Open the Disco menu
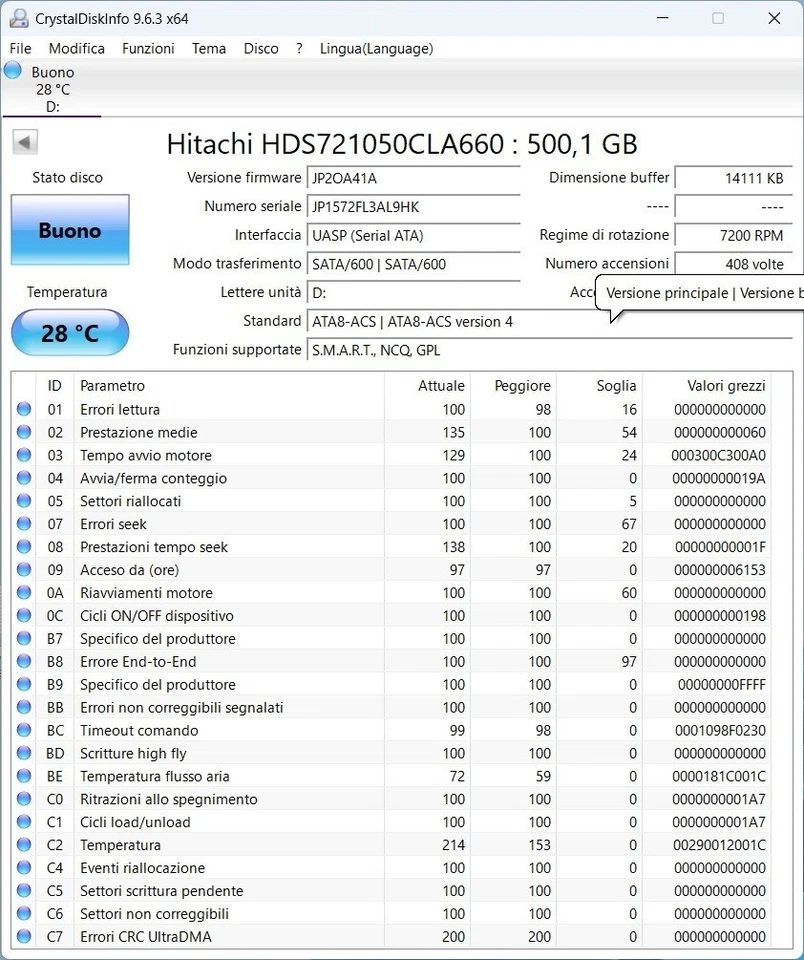 [x=260, y=48]
